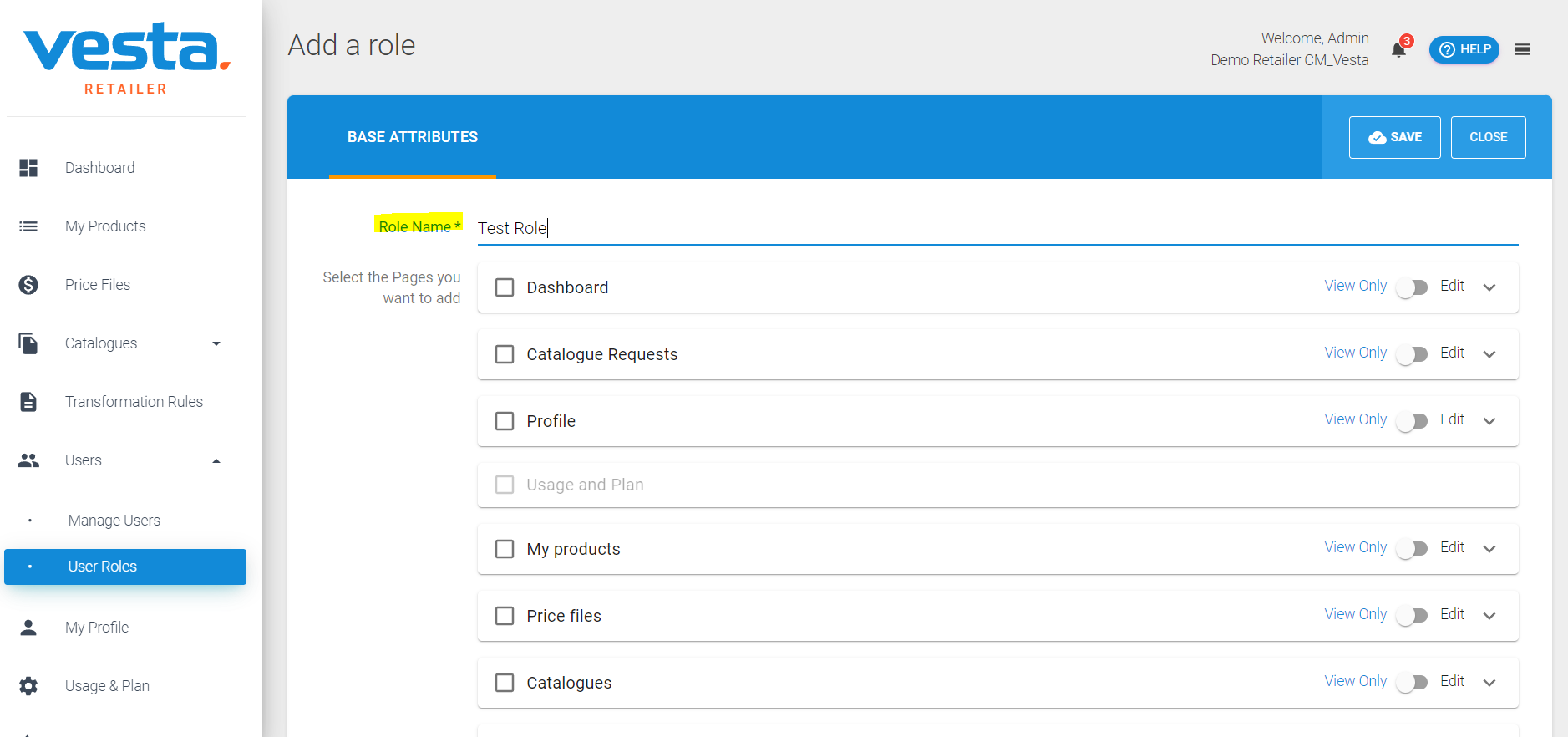Expand the Price files row chevron
1568x737 pixels.
coord(1489,616)
